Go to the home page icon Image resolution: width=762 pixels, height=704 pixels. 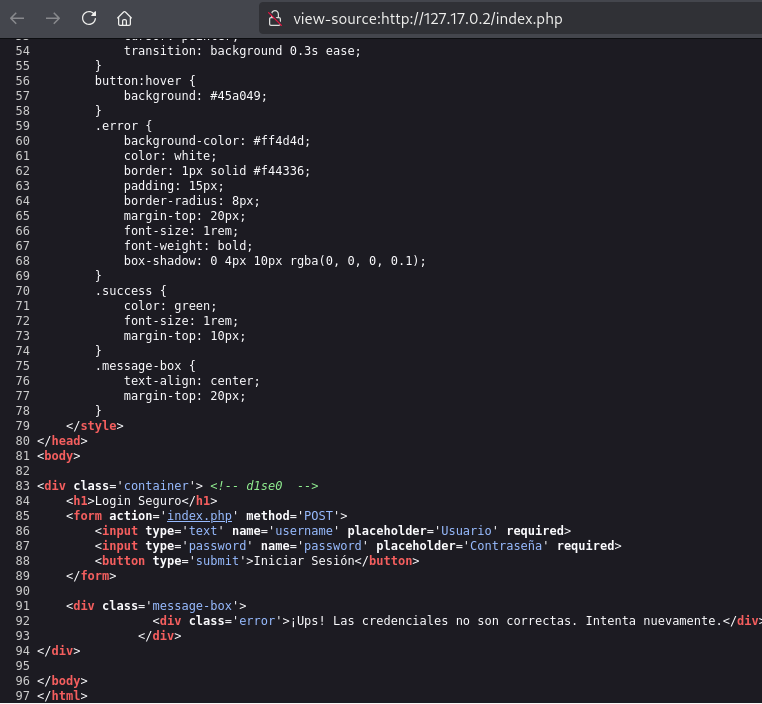pos(124,18)
